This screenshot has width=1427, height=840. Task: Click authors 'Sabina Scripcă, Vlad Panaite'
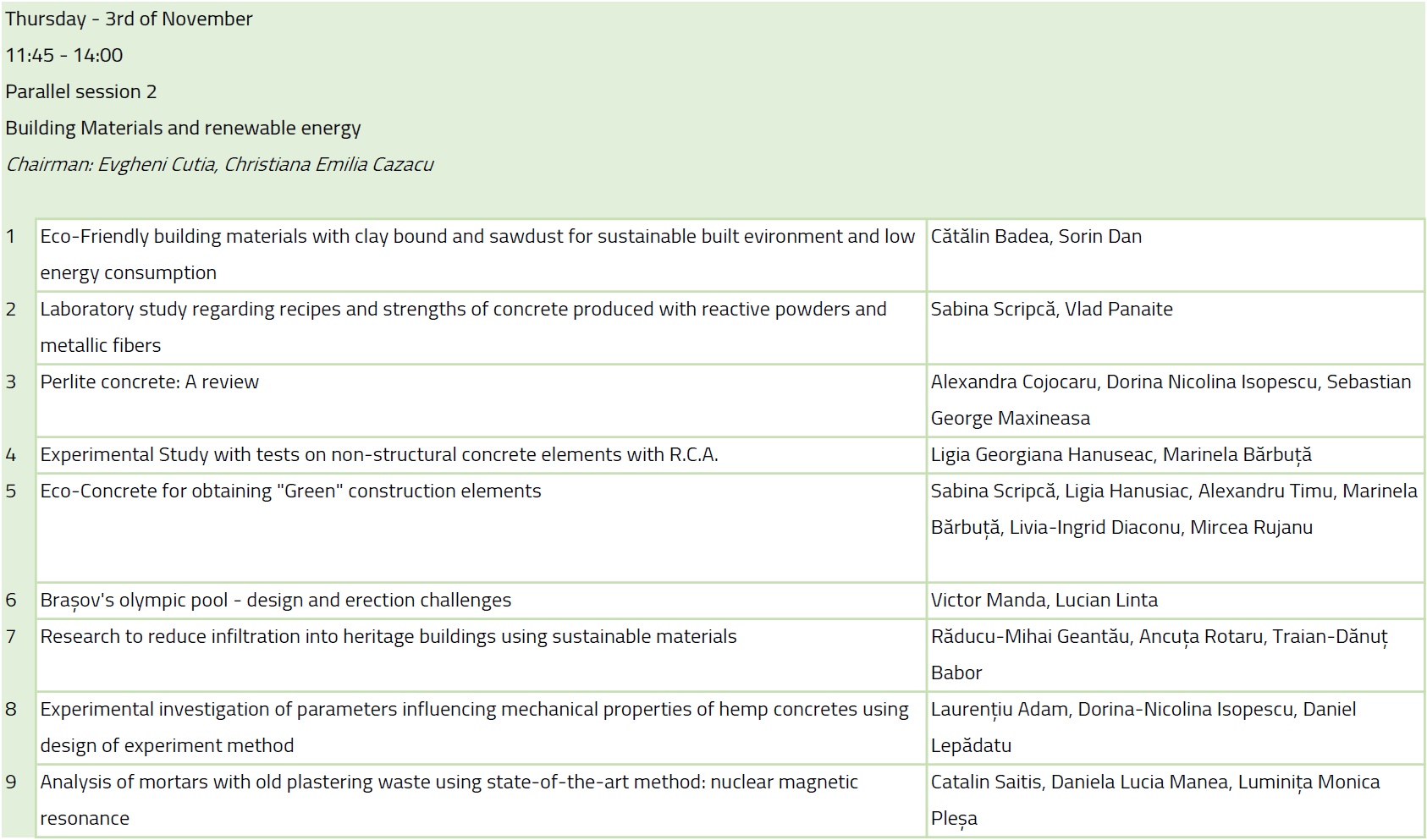point(1051,310)
